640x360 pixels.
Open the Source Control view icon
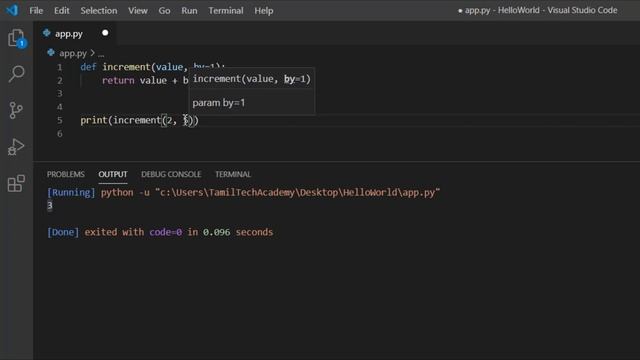coord(16,110)
